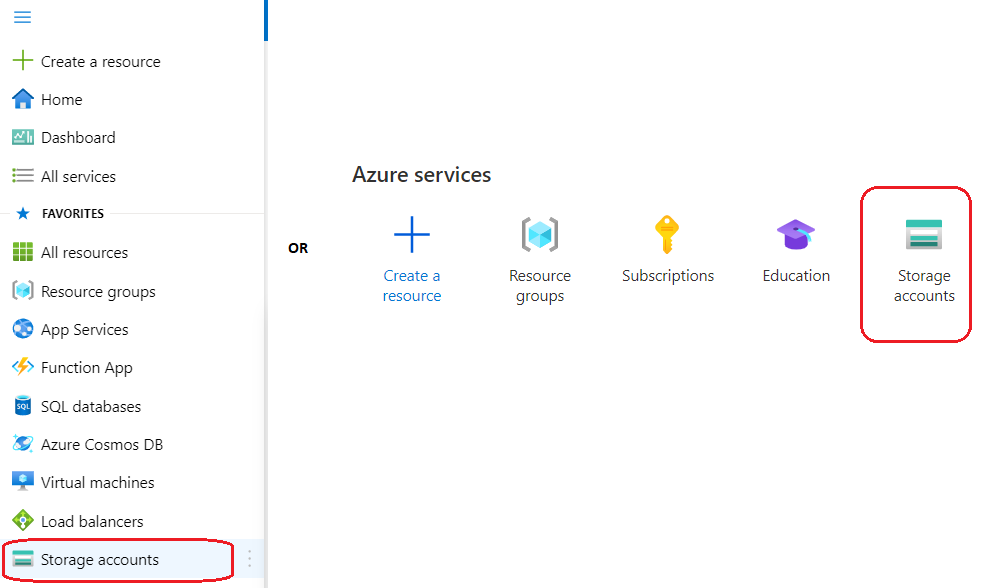This screenshot has height=588, width=982.
Task: Click the Home house icon
Action: tap(23, 99)
